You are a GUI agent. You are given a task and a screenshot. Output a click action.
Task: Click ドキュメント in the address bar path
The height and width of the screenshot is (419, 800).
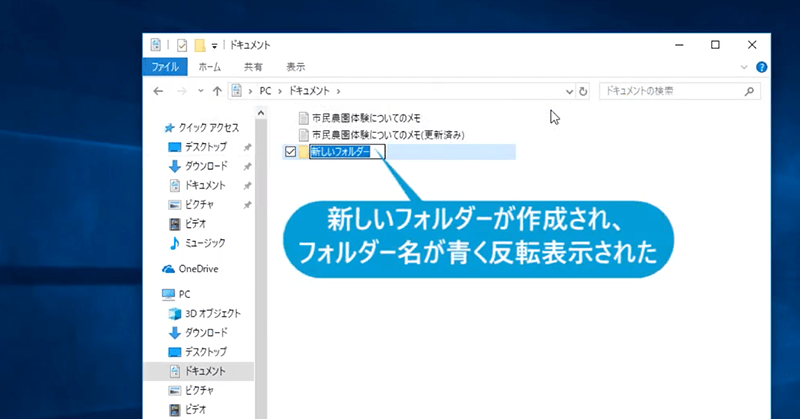tap(309, 91)
